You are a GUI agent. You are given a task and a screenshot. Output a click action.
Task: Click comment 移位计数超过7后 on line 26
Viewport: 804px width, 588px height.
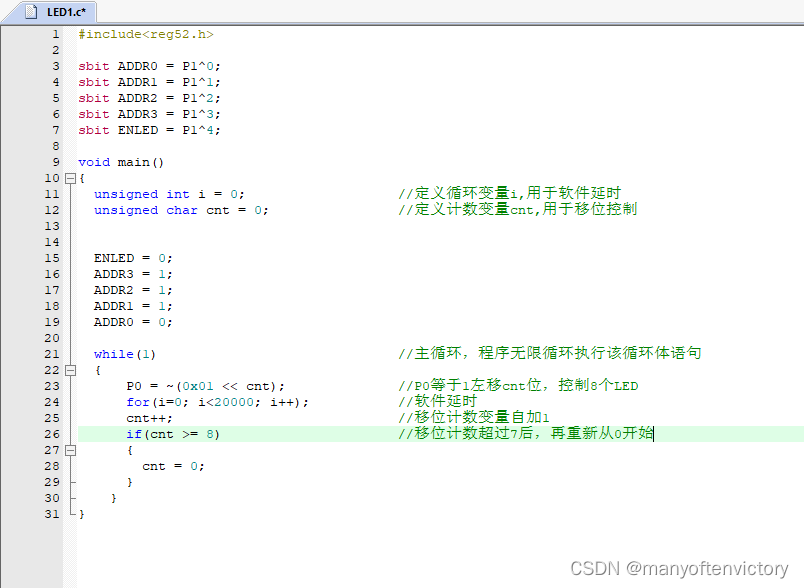526,433
